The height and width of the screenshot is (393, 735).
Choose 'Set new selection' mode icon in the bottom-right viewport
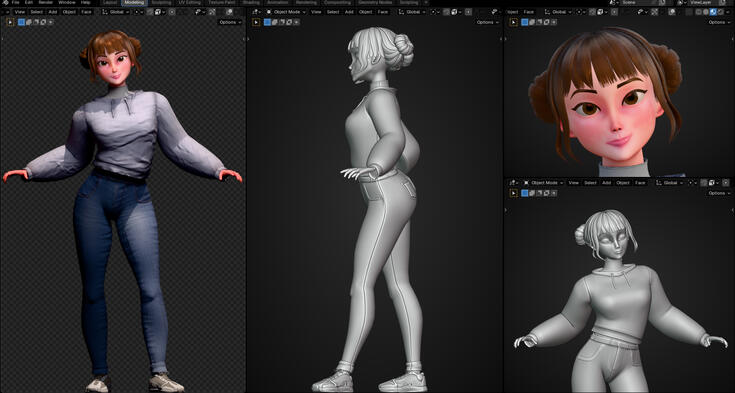click(525, 193)
